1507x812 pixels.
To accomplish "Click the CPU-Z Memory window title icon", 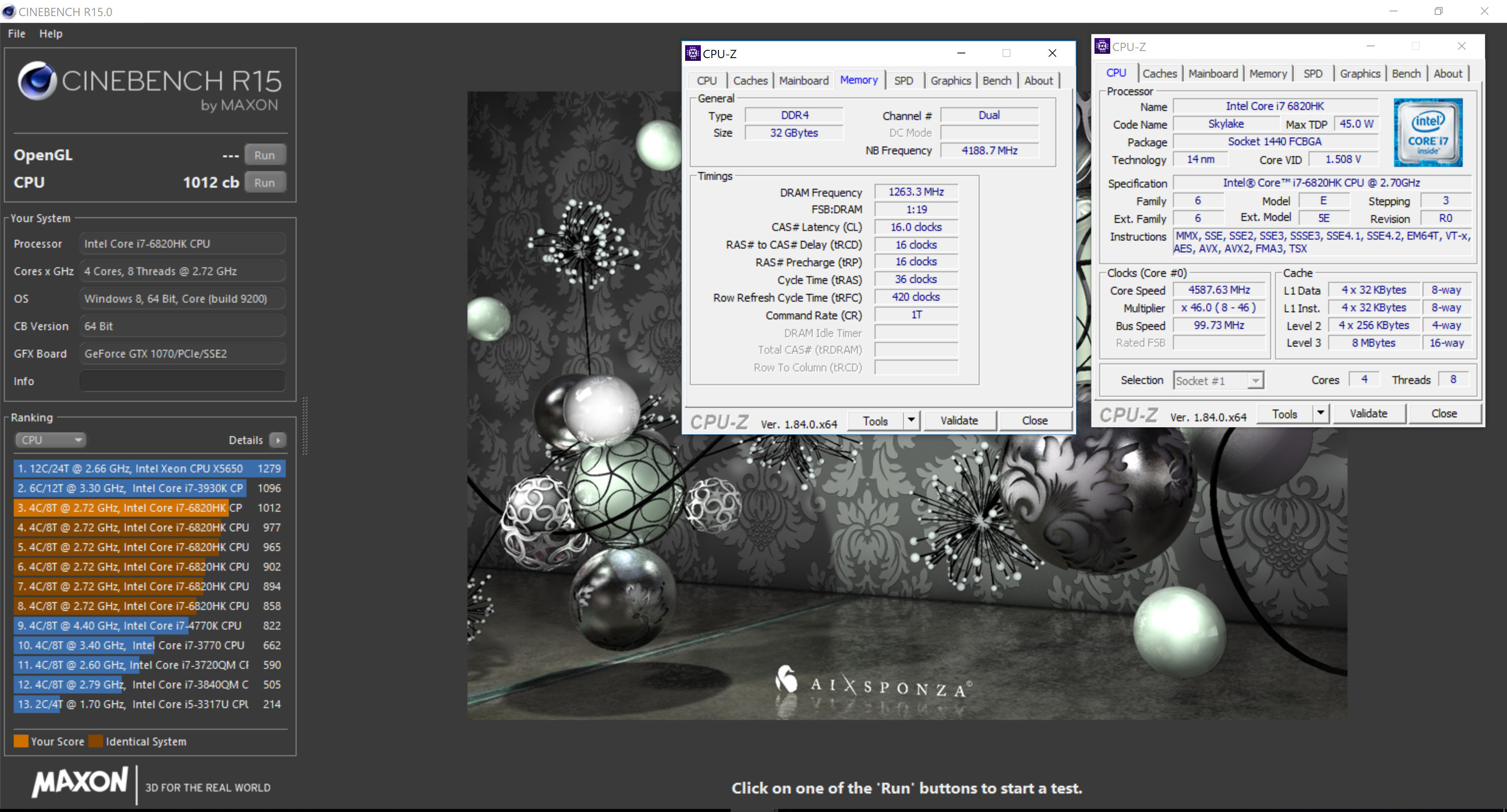I will point(693,53).
